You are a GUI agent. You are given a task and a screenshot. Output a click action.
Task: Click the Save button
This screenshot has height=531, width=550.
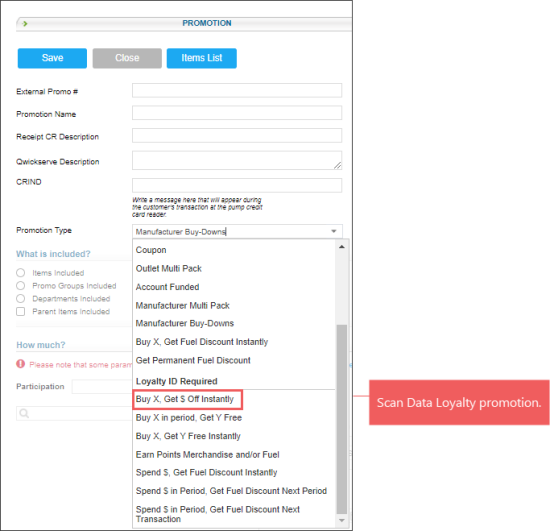pos(52,58)
